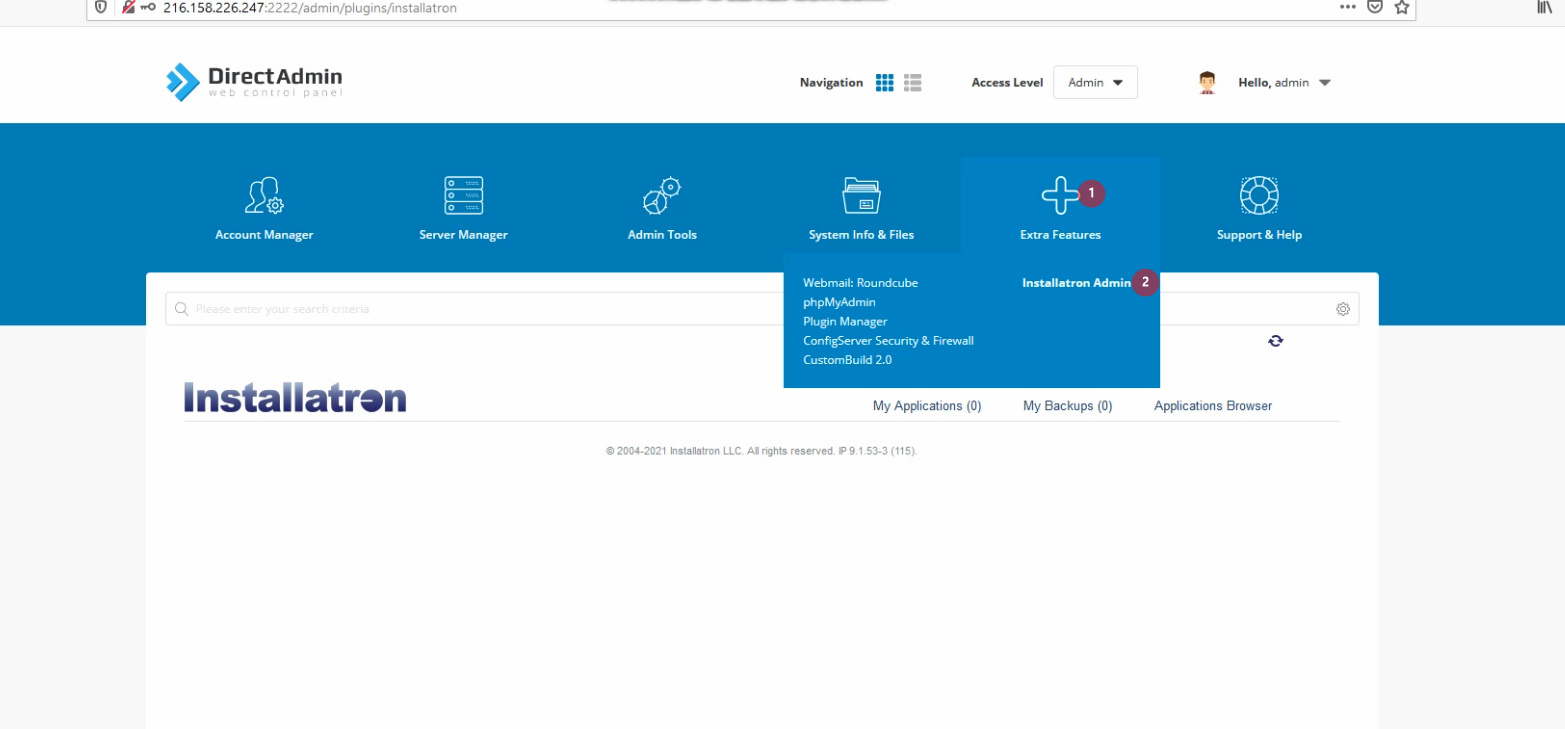Click the browser address bar URL

pos(310,8)
